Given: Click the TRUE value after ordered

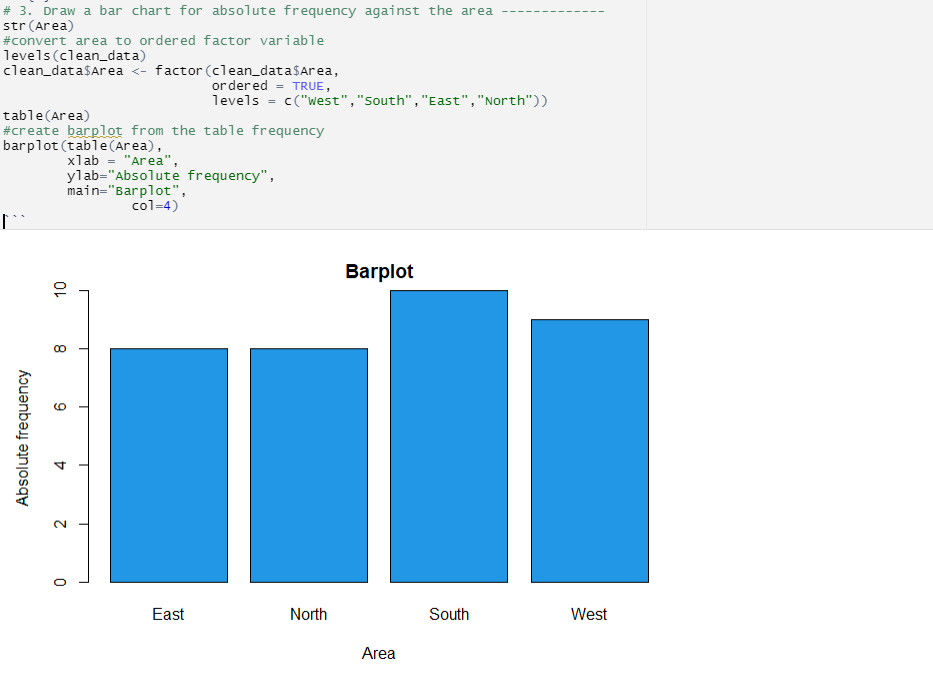Looking at the screenshot, I should point(308,86).
